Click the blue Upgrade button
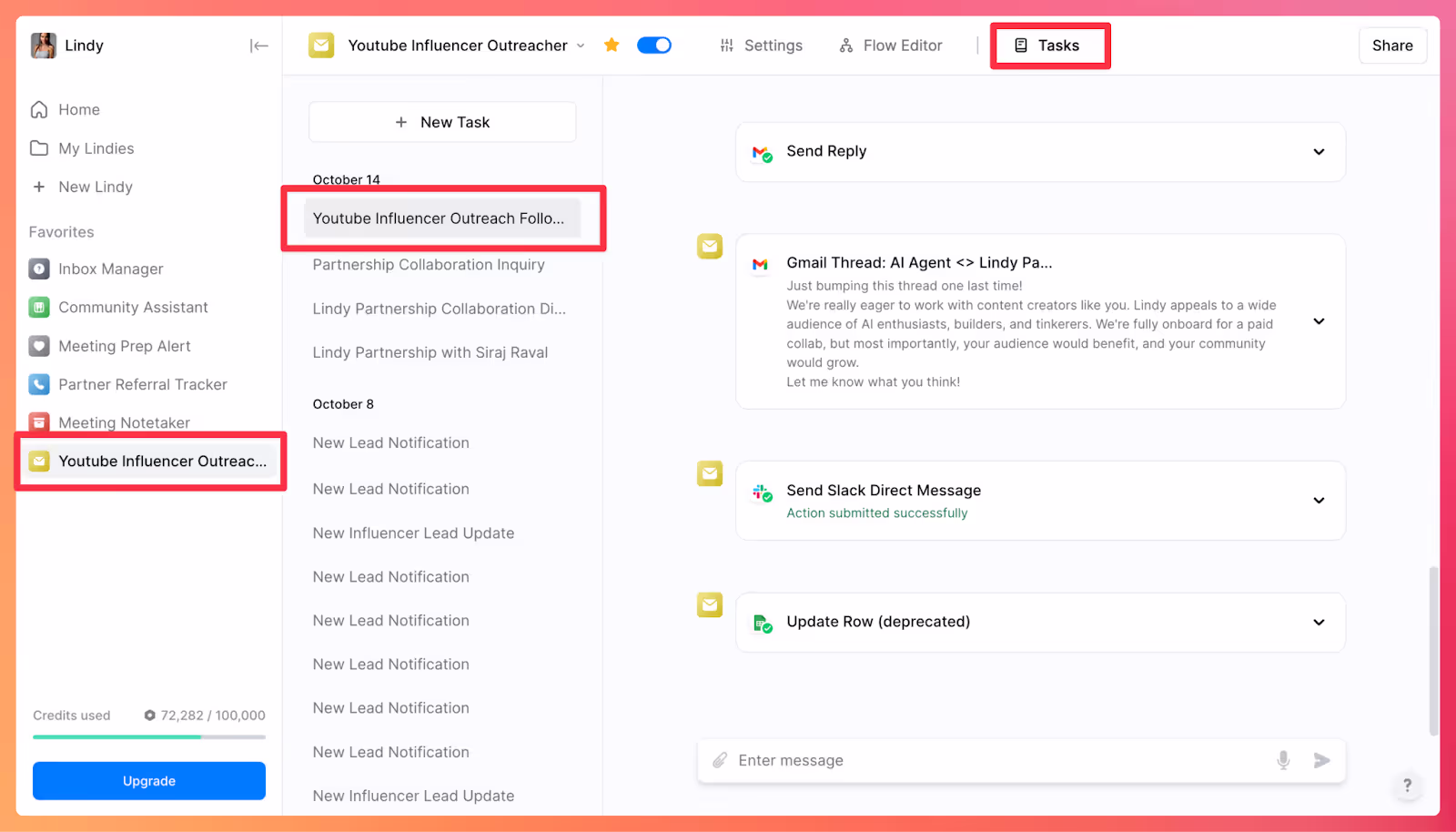This screenshot has height=832, width=1456. click(149, 781)
